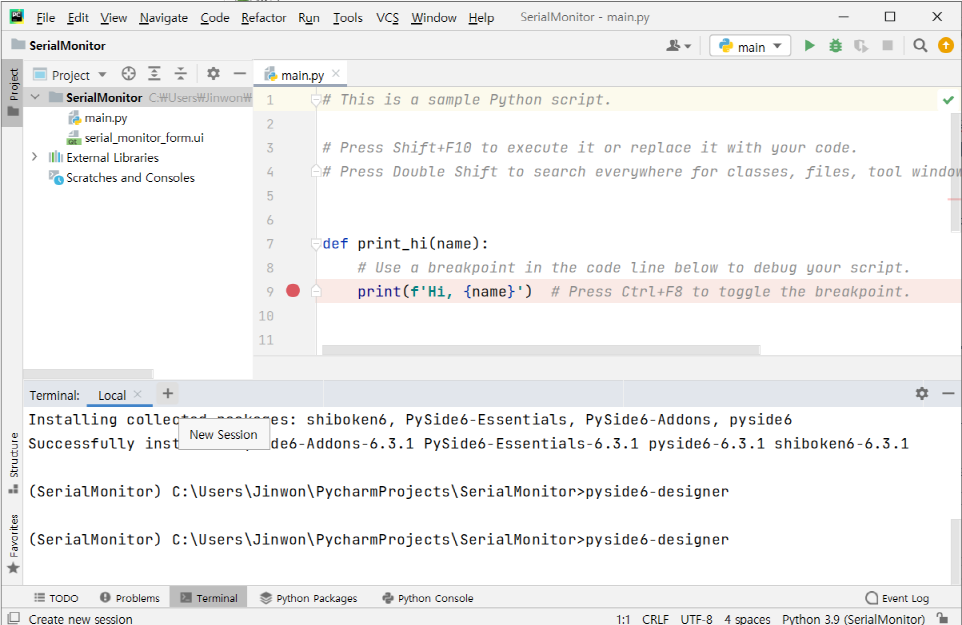Open the Structure sidebar tab

(x=13, y=463)
